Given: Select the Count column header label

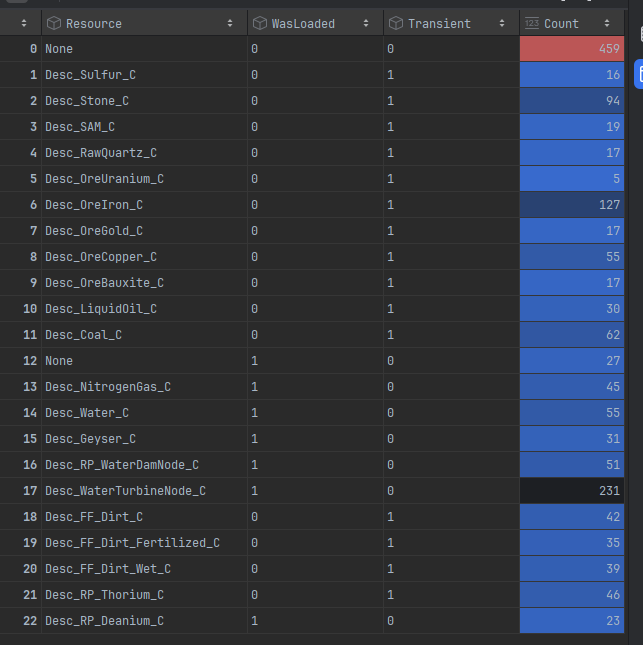Looking at the screenshot, I should click(561, 24).
